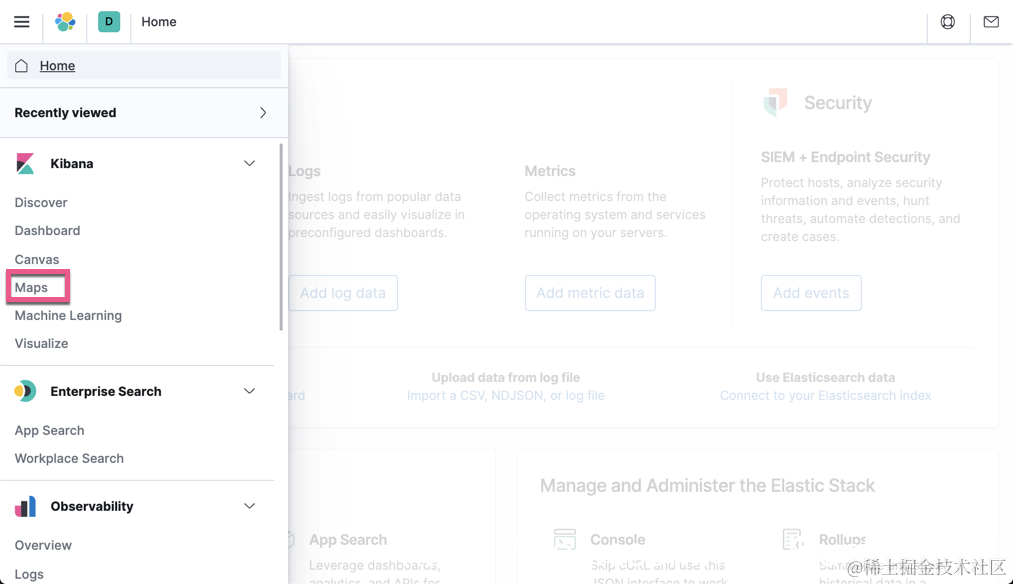Click Connect to your Elasticsearch index
The width and height of the screenshot is (1013, 584).
click(826, 395)
